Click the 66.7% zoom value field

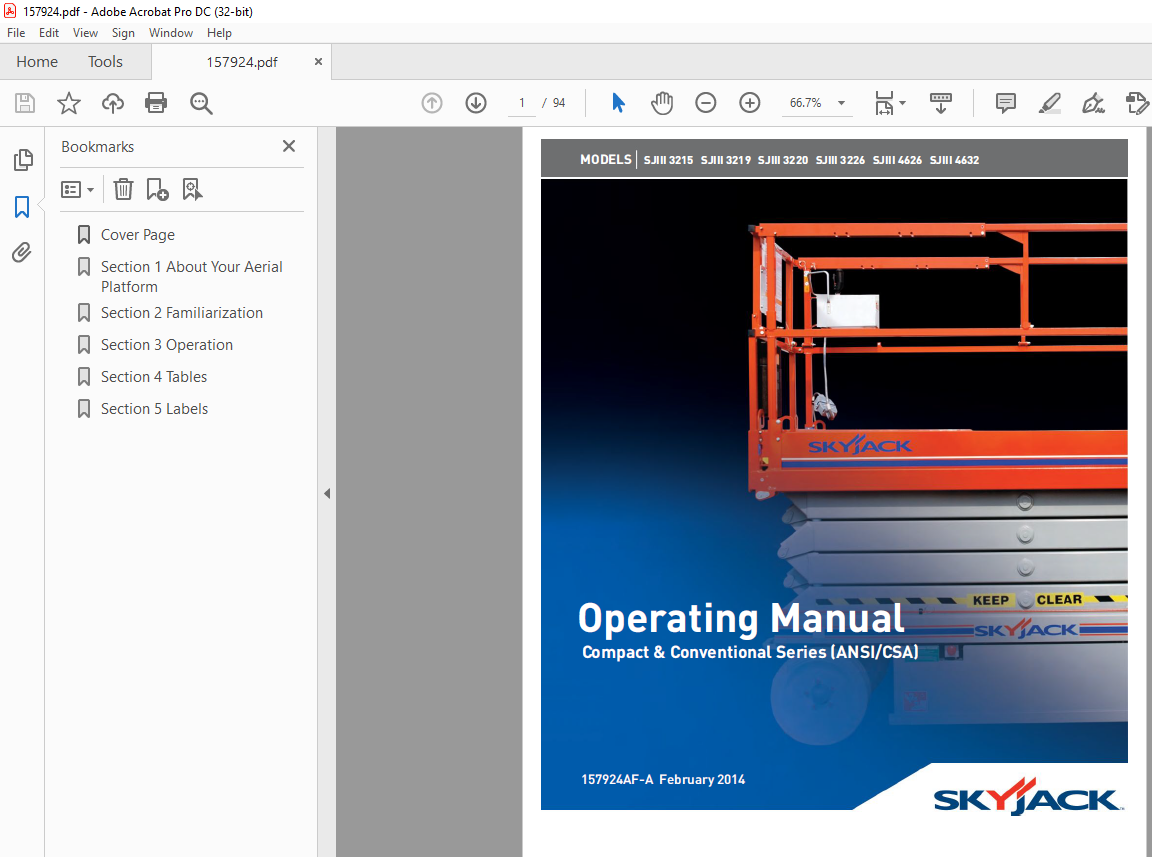tap(805, 103)
